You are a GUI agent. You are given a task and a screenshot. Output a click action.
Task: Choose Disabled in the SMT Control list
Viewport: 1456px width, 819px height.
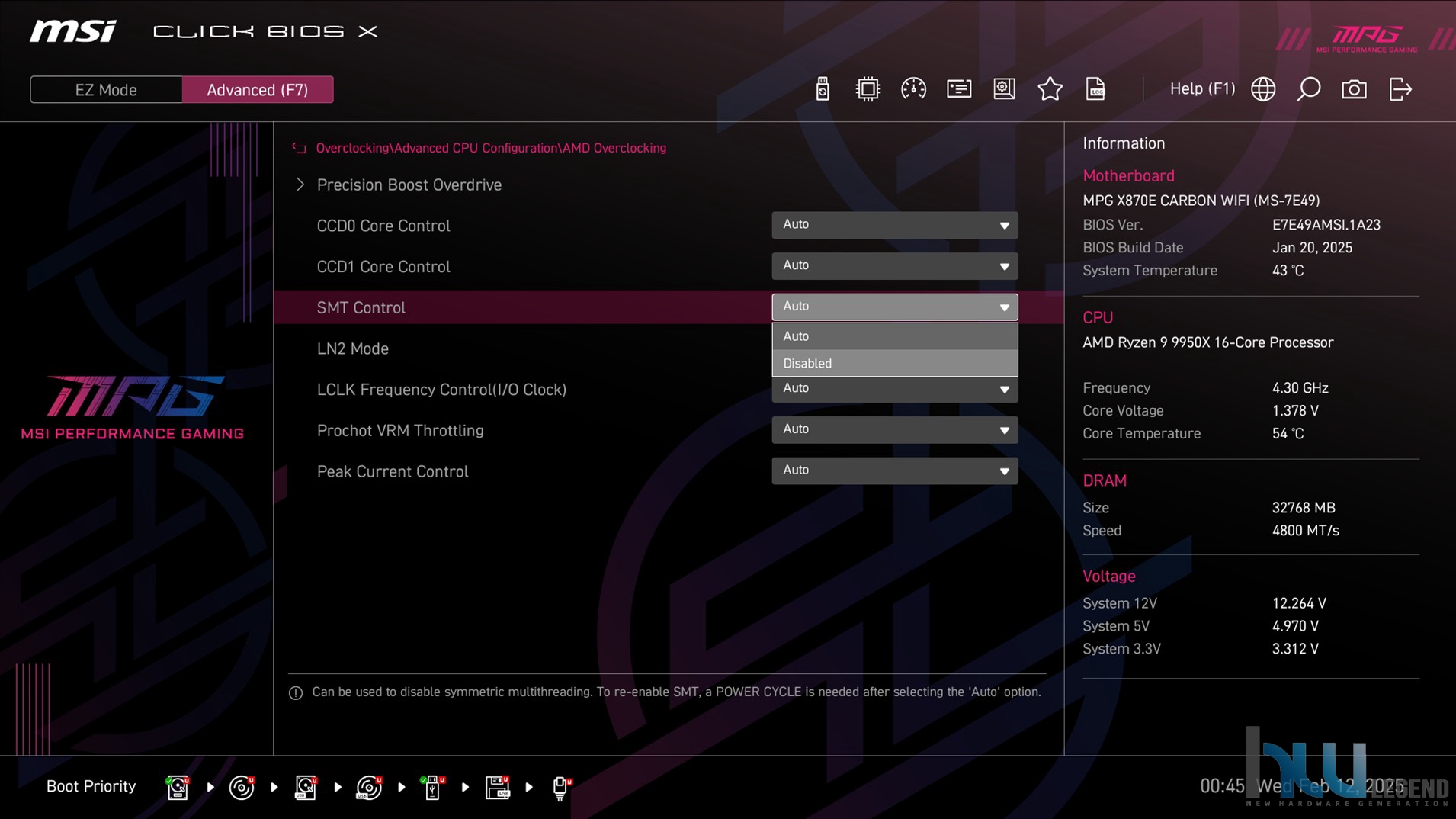[894, 363]
